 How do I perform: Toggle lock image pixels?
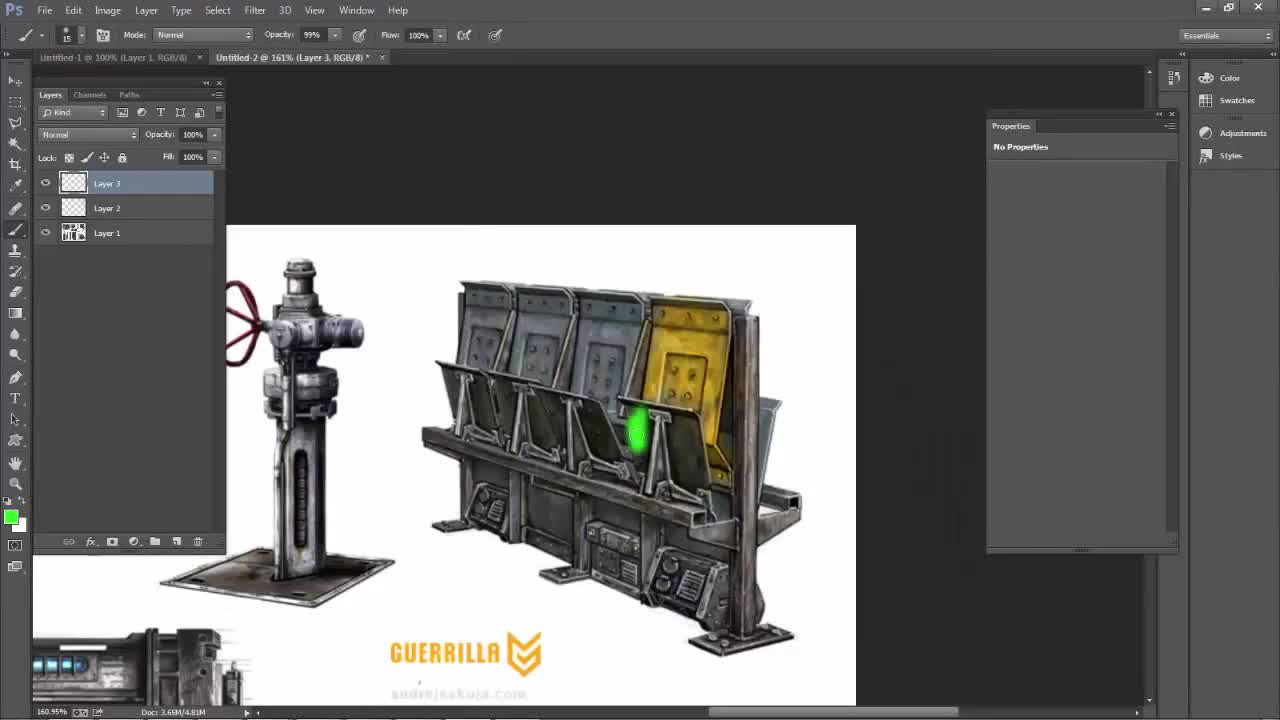pos(87,158)
